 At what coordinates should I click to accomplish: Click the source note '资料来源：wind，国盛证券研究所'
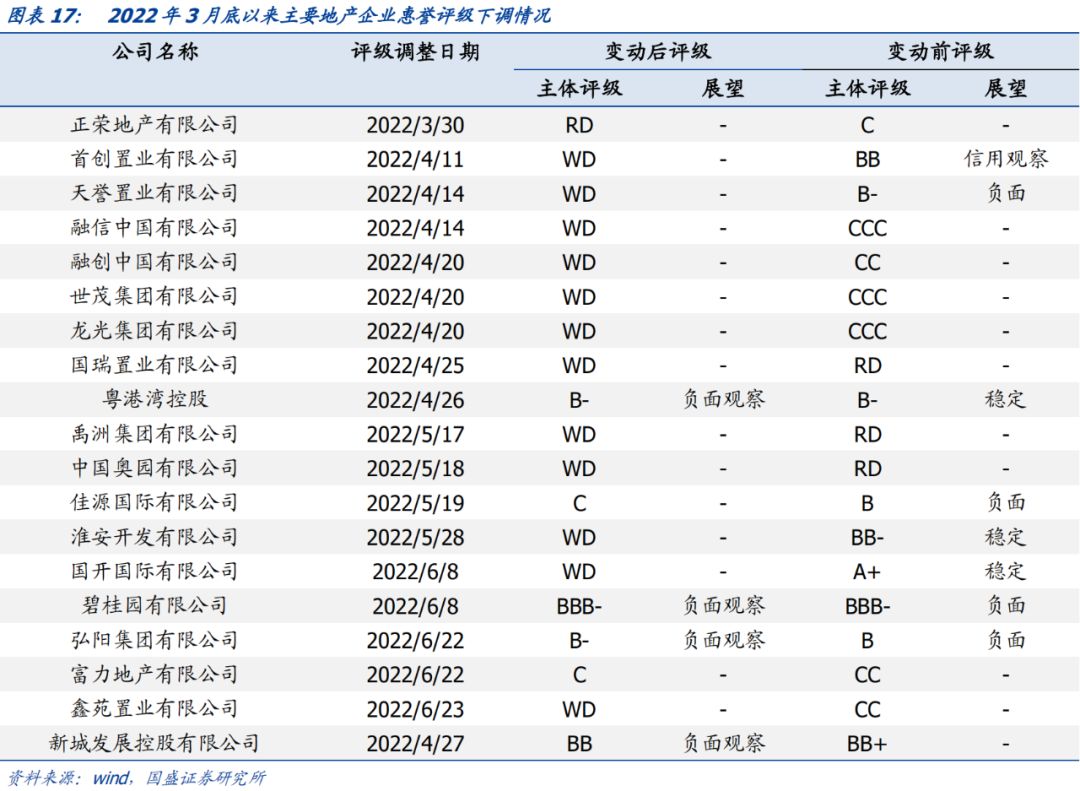pyautogui.click(x=136, y=778)
